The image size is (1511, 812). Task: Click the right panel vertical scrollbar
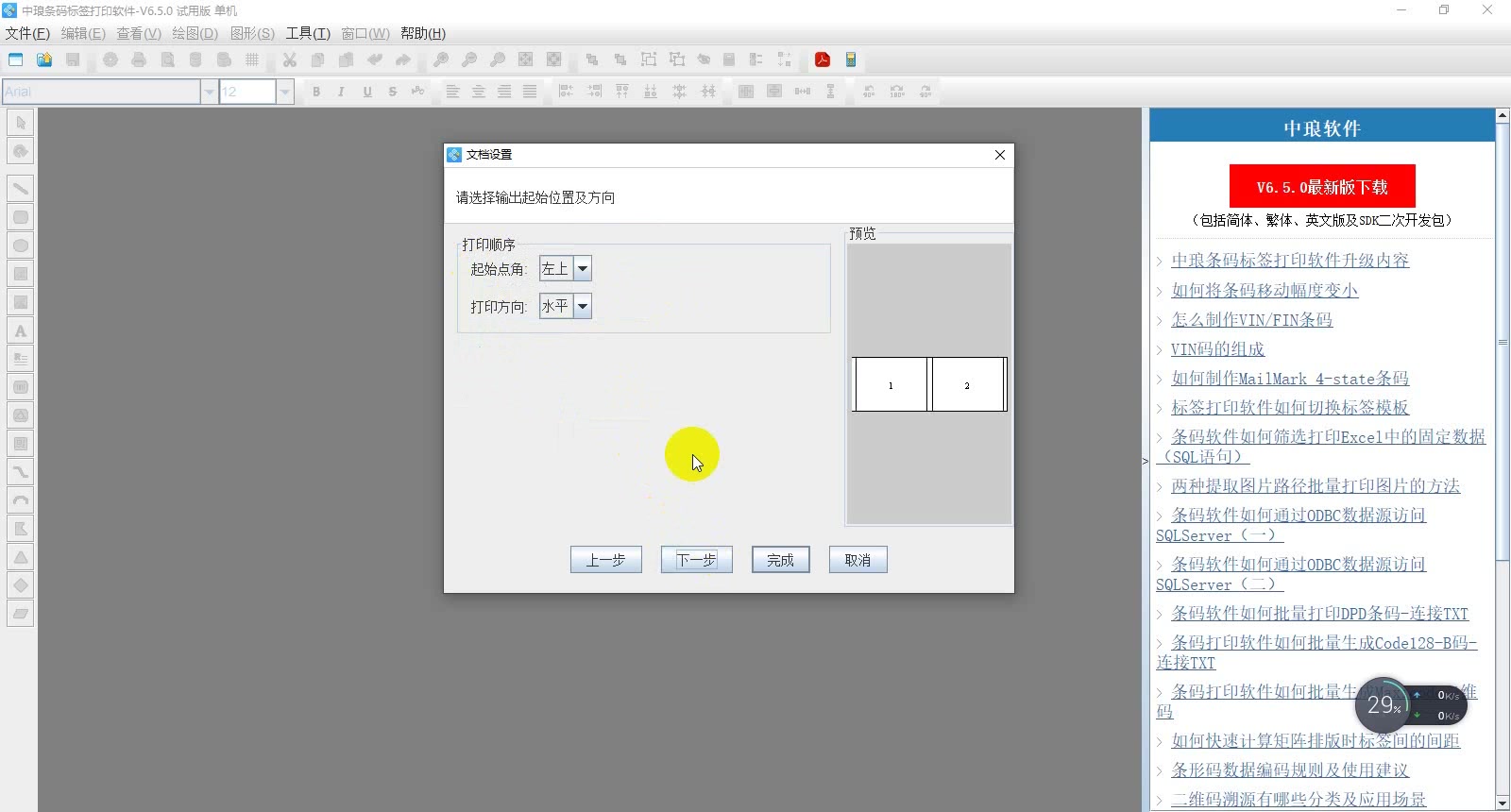click(1503, 342)
